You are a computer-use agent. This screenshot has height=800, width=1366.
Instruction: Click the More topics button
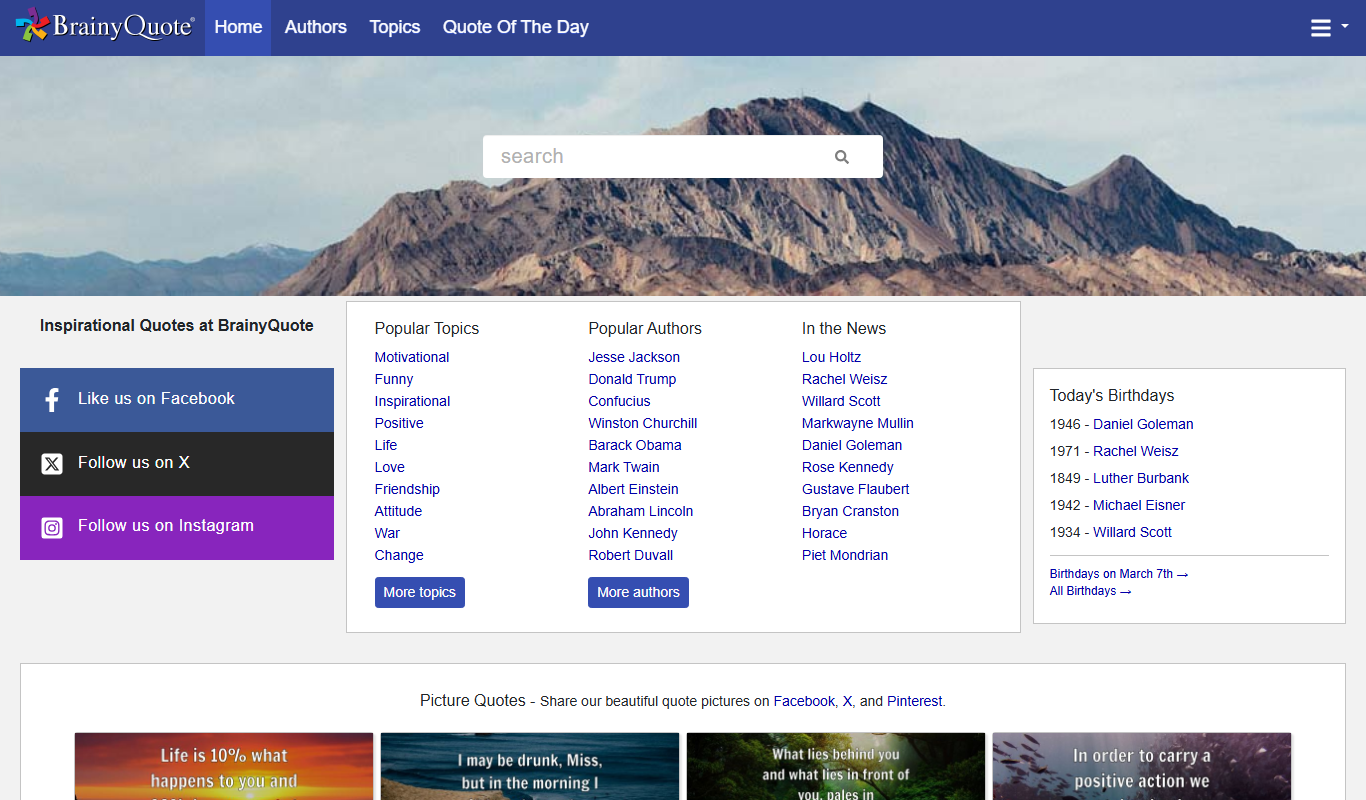pyautogui.click(x=420, y=592)
